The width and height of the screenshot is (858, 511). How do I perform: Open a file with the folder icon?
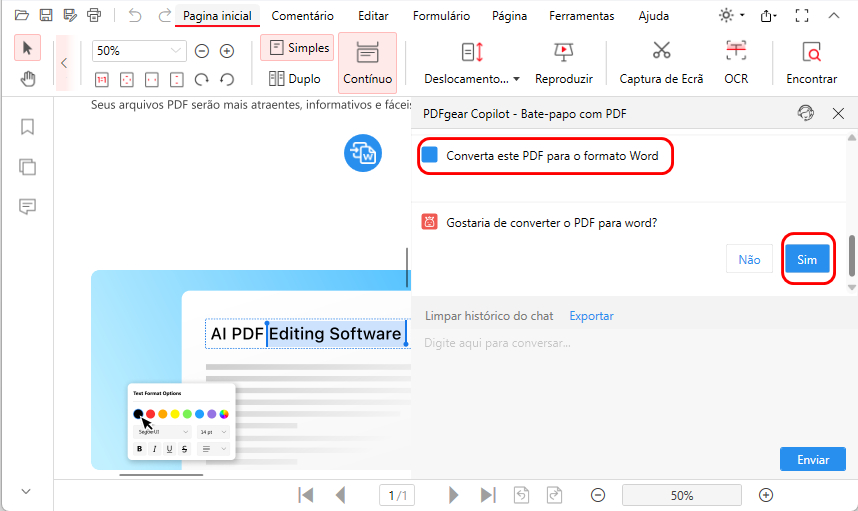pyautogui.click(x=22, y=15)
